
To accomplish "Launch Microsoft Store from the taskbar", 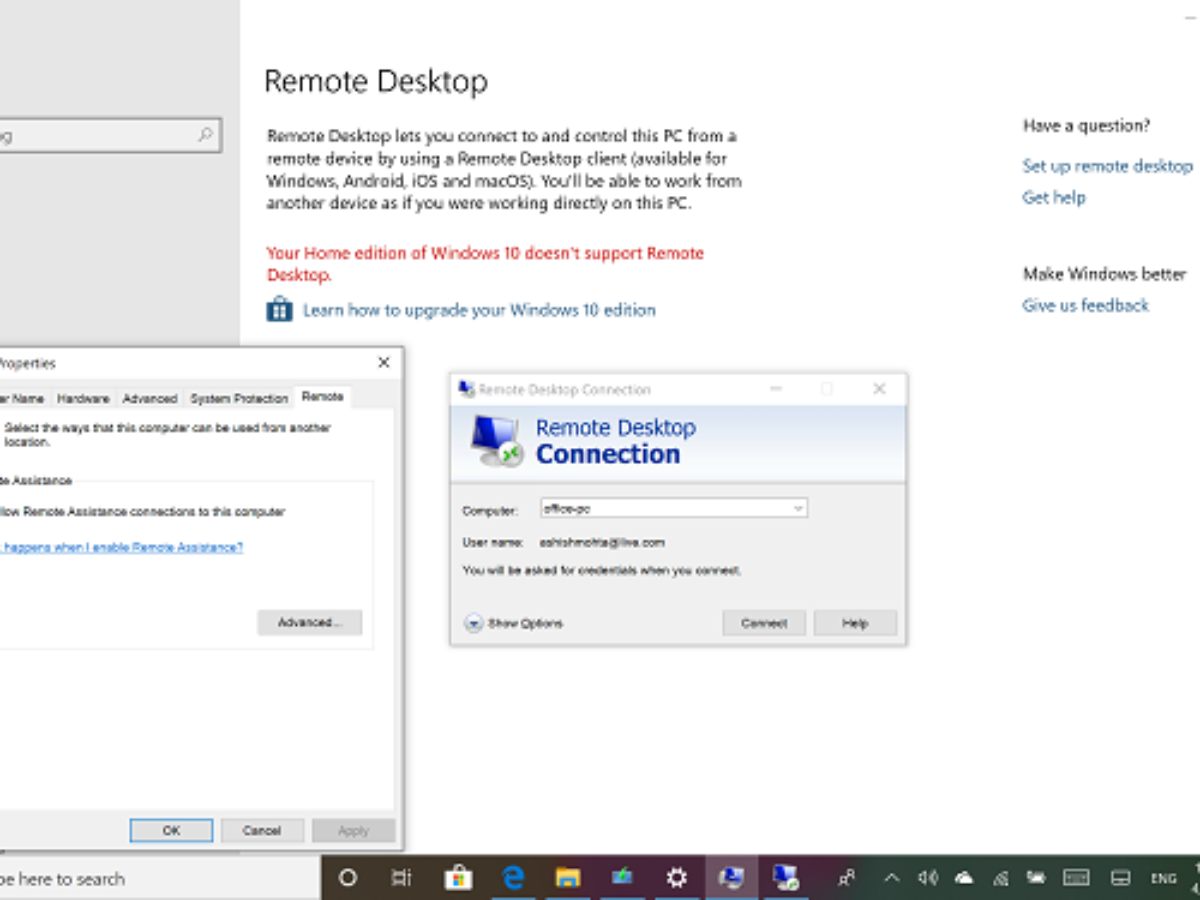I will (458, 878).
